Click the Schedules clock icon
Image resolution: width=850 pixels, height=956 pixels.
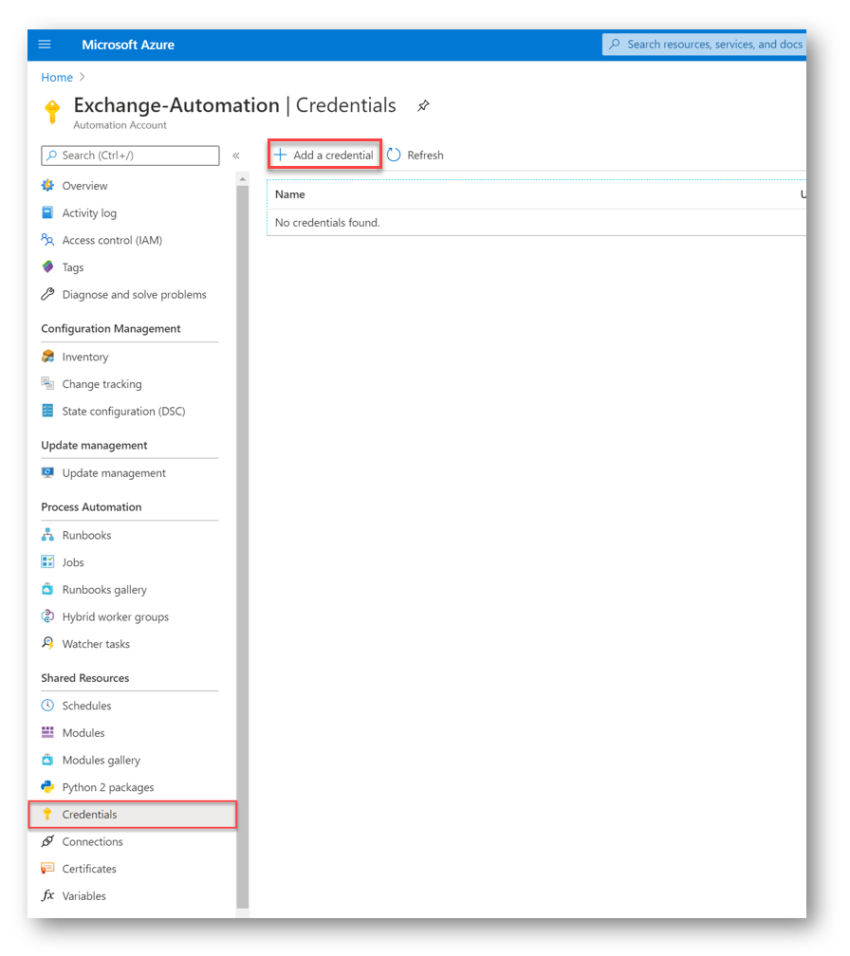tap(48, 705)
